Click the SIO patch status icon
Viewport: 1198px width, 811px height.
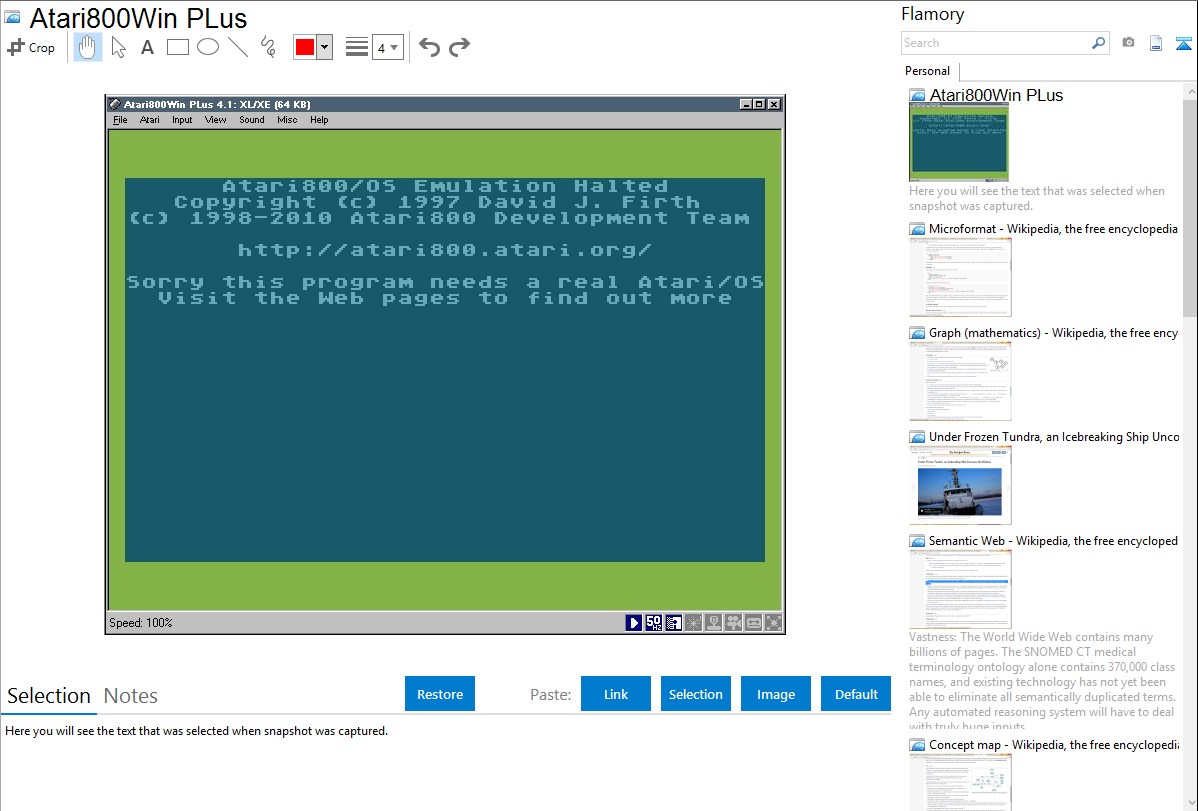click(x=673, y=623)
